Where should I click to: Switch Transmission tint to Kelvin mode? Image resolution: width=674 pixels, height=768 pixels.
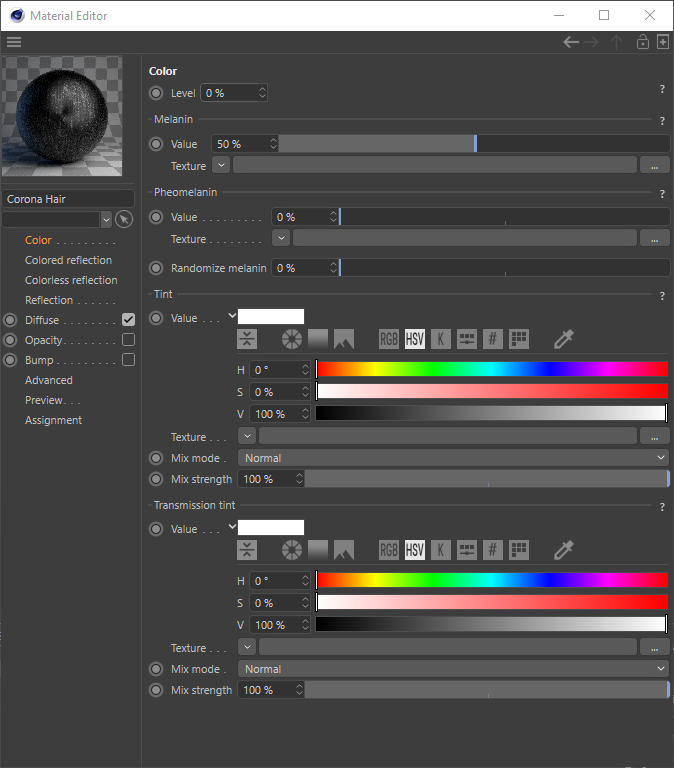[440, 550]
